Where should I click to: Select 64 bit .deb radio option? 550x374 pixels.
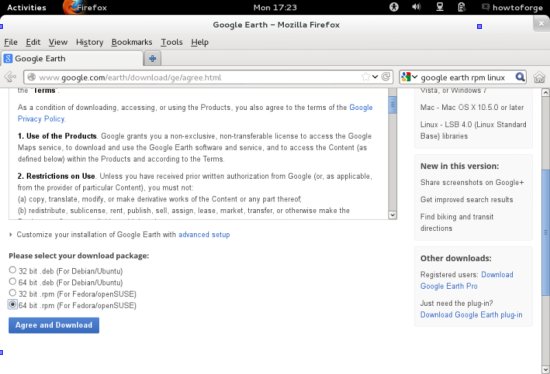coord(13,281)
